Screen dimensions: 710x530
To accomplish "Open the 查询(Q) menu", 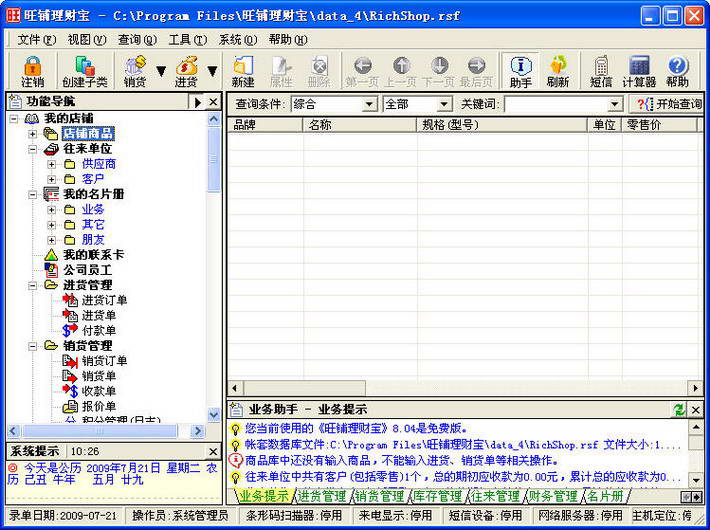I will point(137,40).
